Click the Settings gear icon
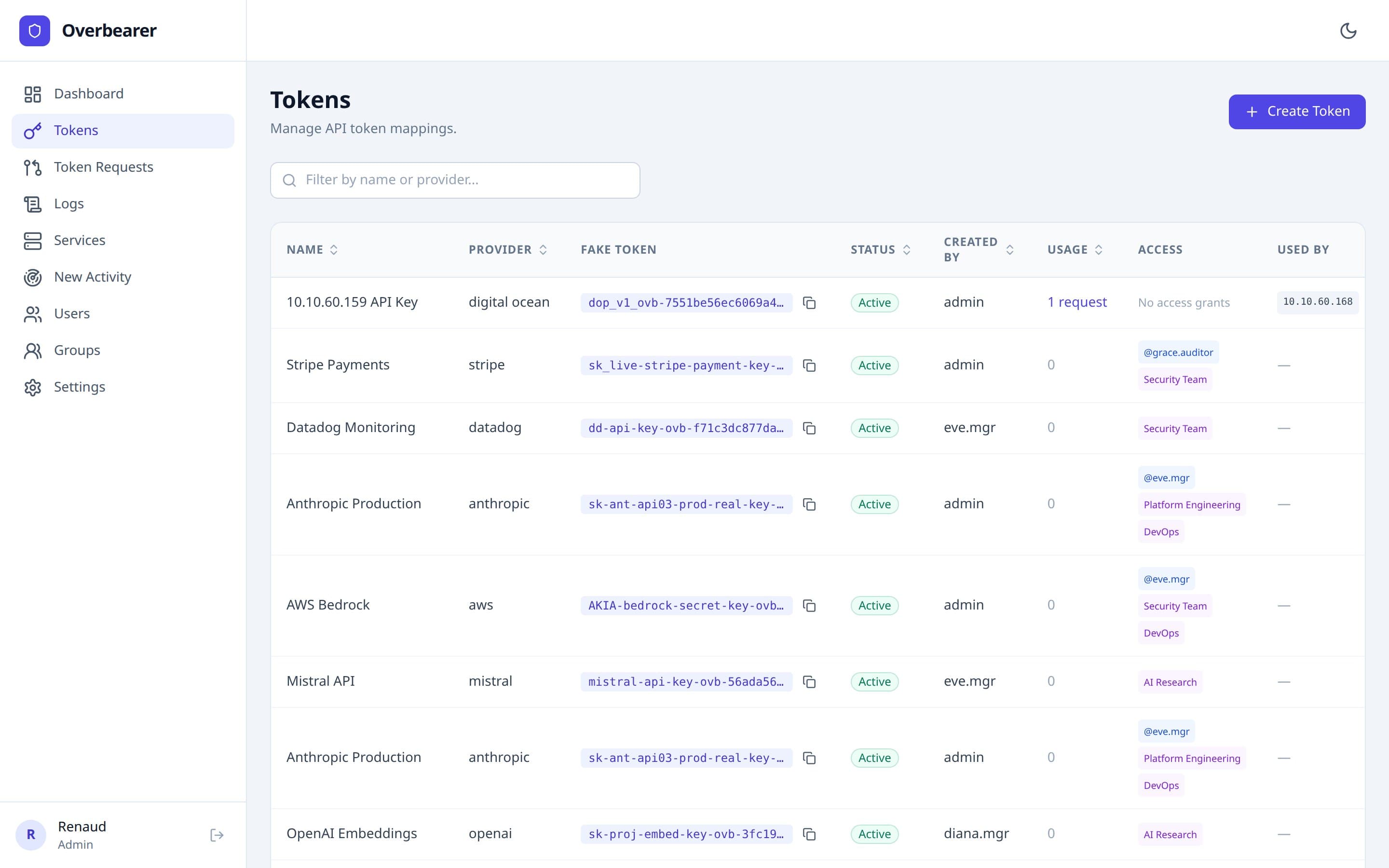Viewport: 1389px width, 868px height. pos(33,387)
